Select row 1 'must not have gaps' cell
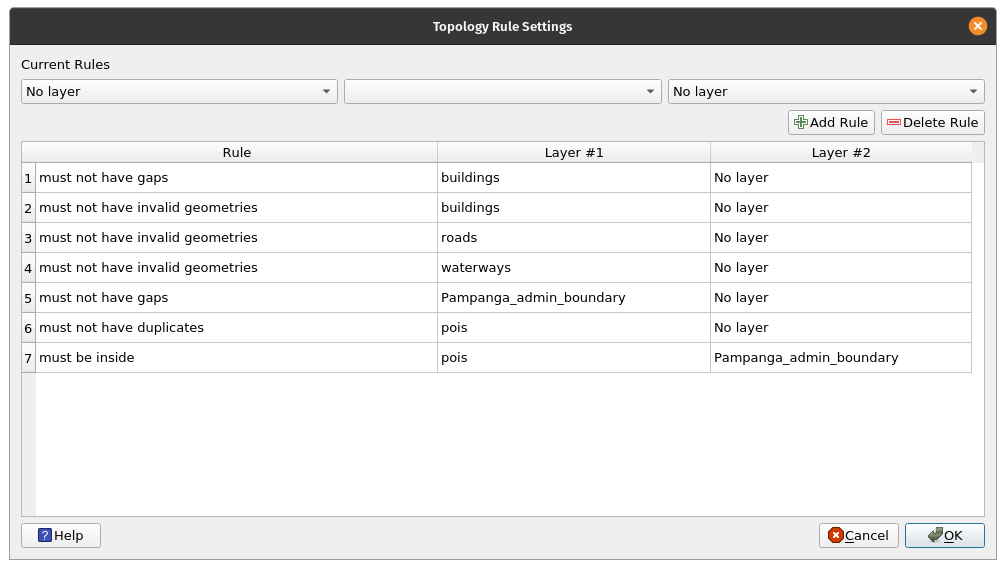Image resolution: width=1006 pixels, height=569 pixels. pos(236,178)
